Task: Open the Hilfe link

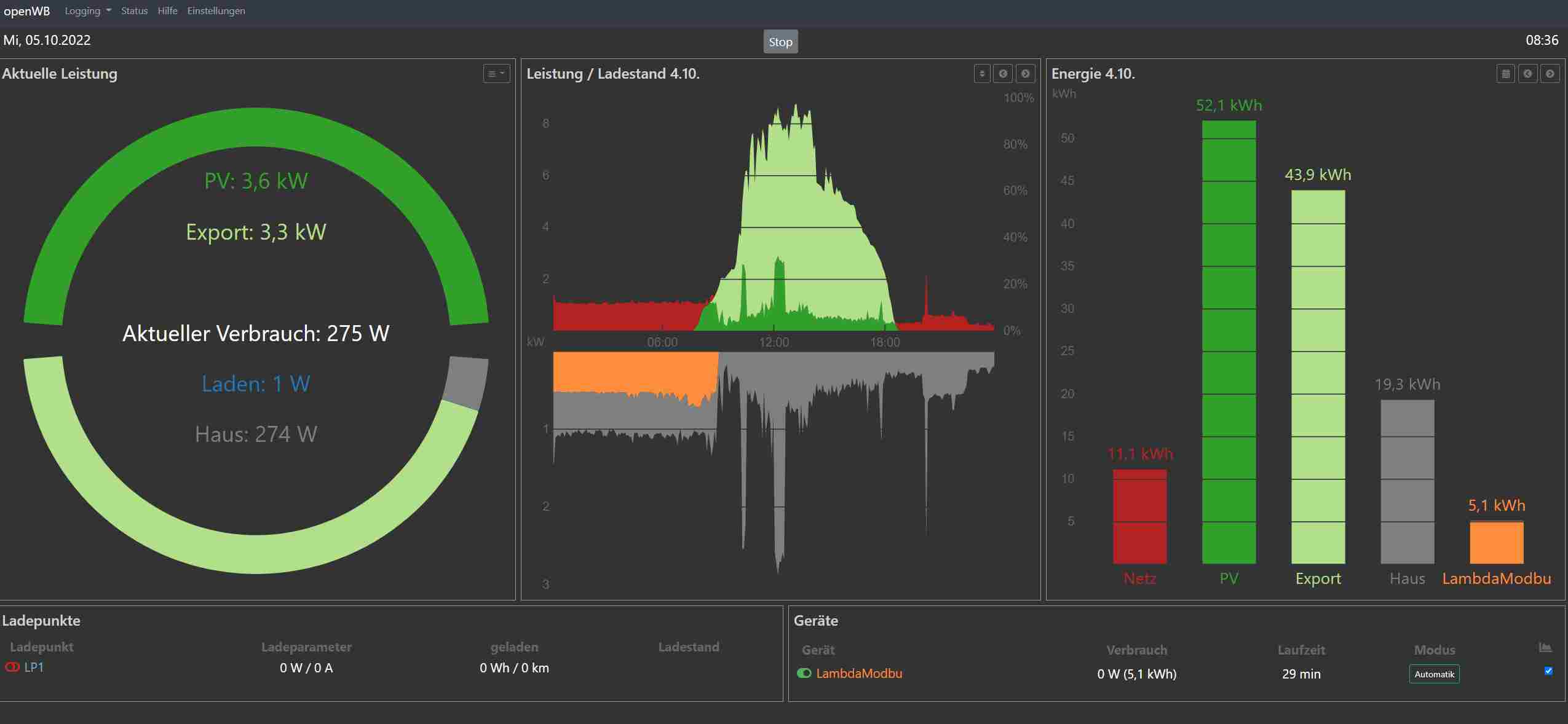Action: click(167, 10)
